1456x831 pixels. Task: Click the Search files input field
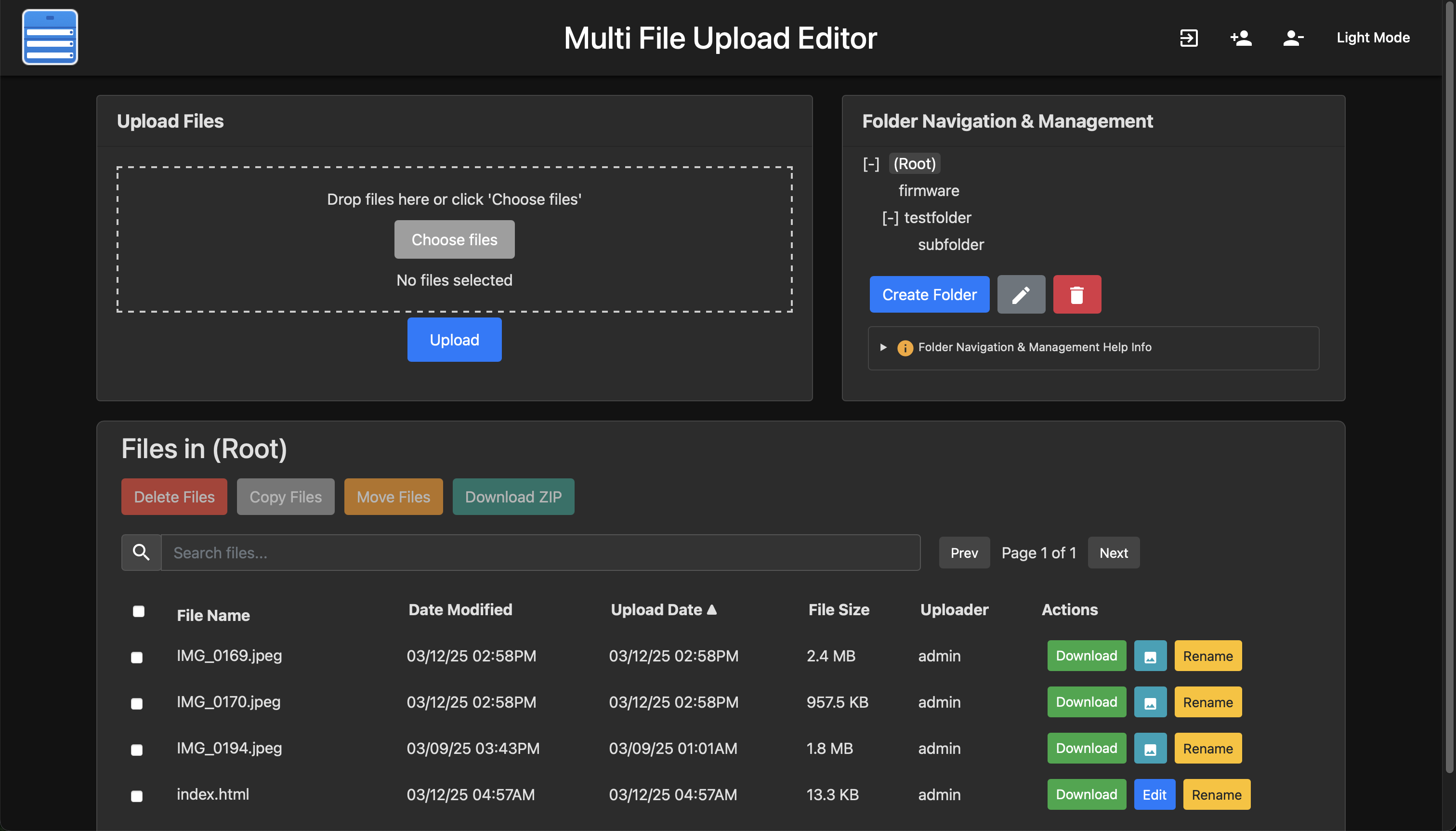540,553
